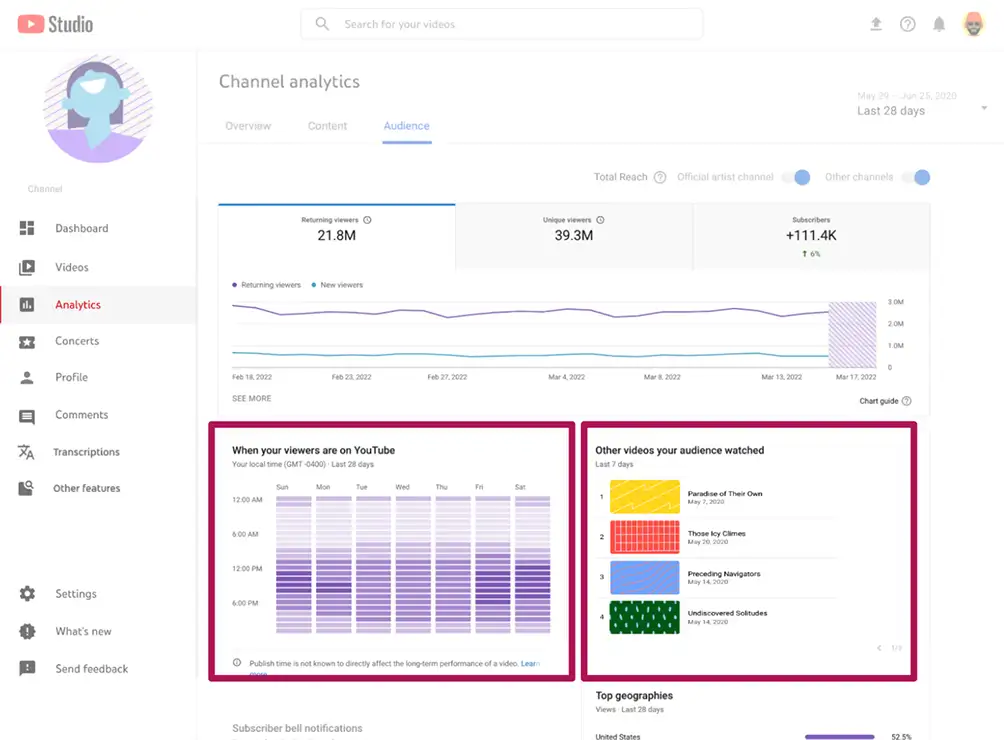Image resolution: width=1004 pixels, height=740 pixels.
Task: Open the YouTube Studio logo home
Action: point(55,24)
